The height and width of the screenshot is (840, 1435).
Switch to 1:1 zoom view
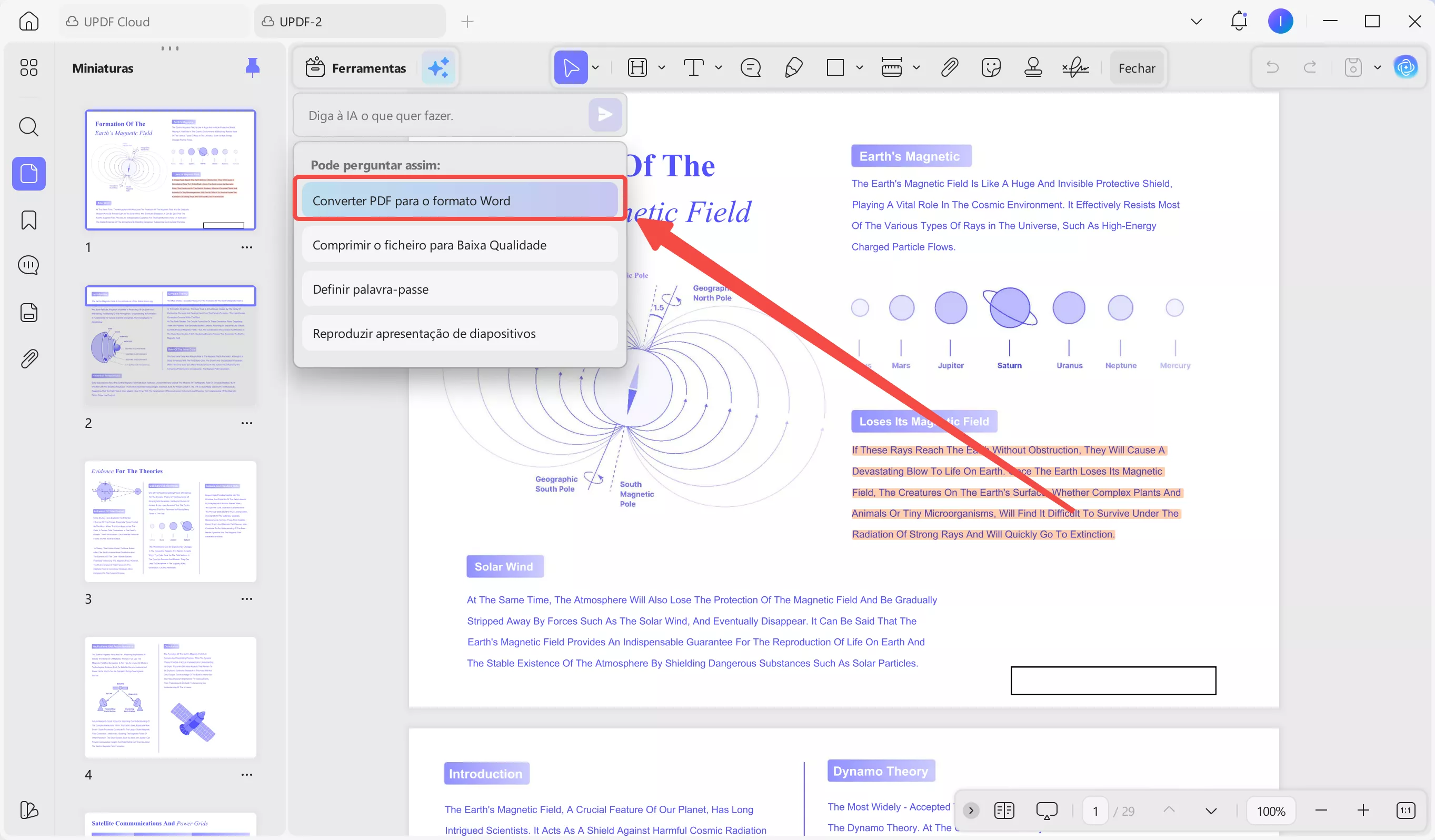click(x=1407, y=810)
